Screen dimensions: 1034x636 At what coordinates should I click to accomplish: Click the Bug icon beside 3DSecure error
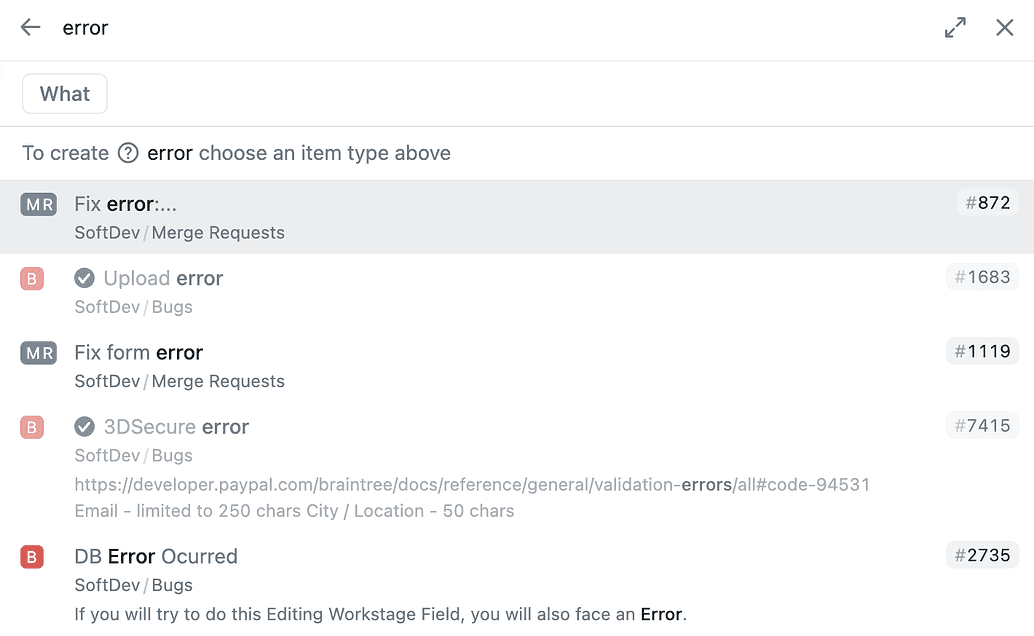point(32,428)
